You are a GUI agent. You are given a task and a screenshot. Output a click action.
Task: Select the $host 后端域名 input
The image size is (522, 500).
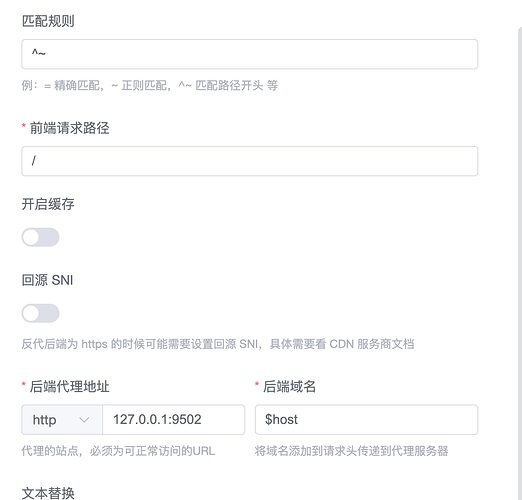[x=366, y=420]
